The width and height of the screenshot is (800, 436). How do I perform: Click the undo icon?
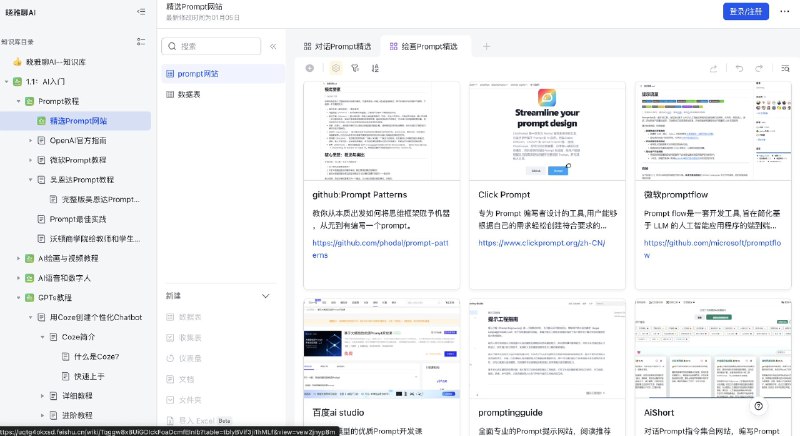pyautogui.click(x=739, y=68)
